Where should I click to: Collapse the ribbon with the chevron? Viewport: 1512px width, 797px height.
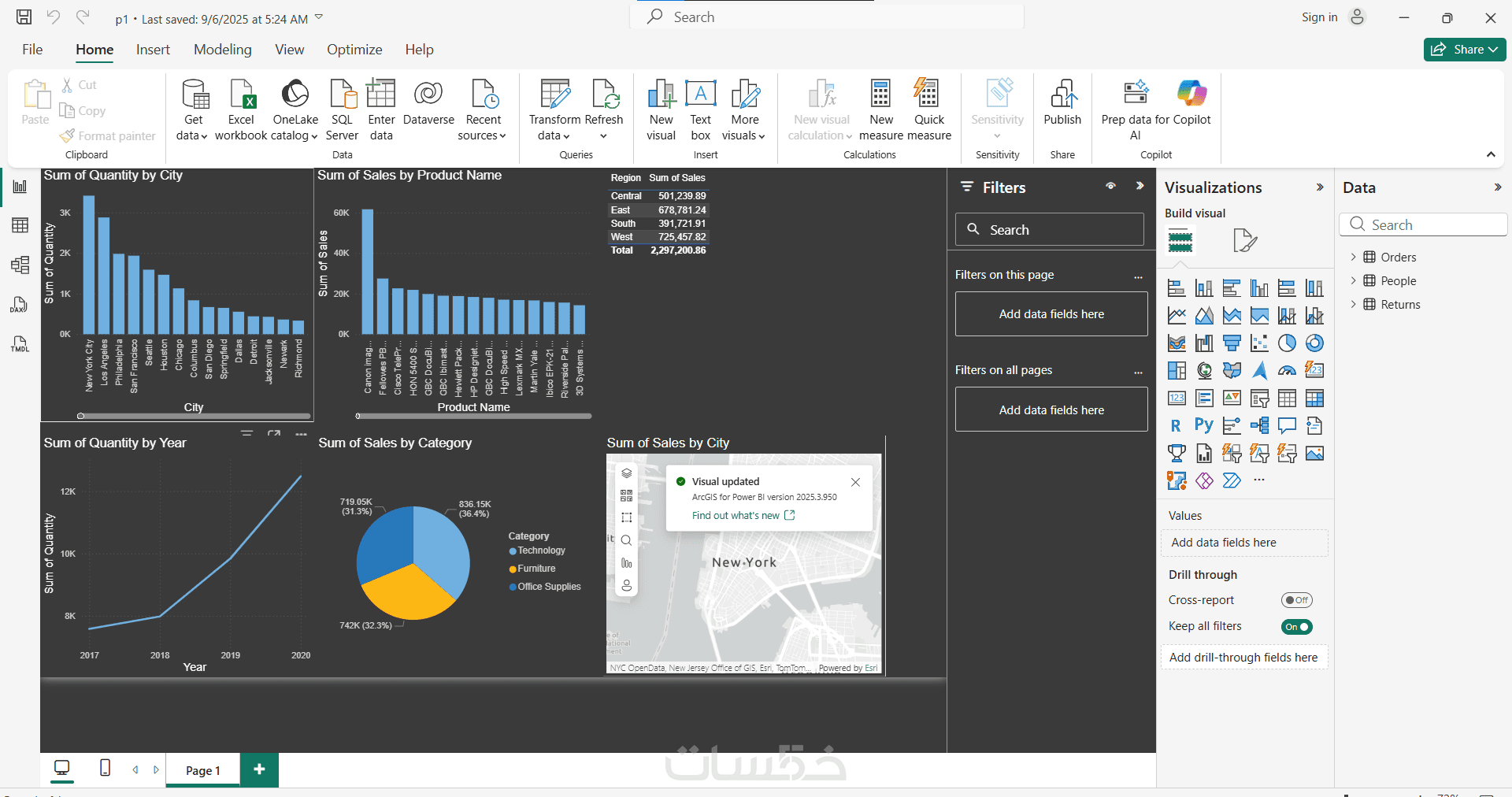pos(1491,154)
